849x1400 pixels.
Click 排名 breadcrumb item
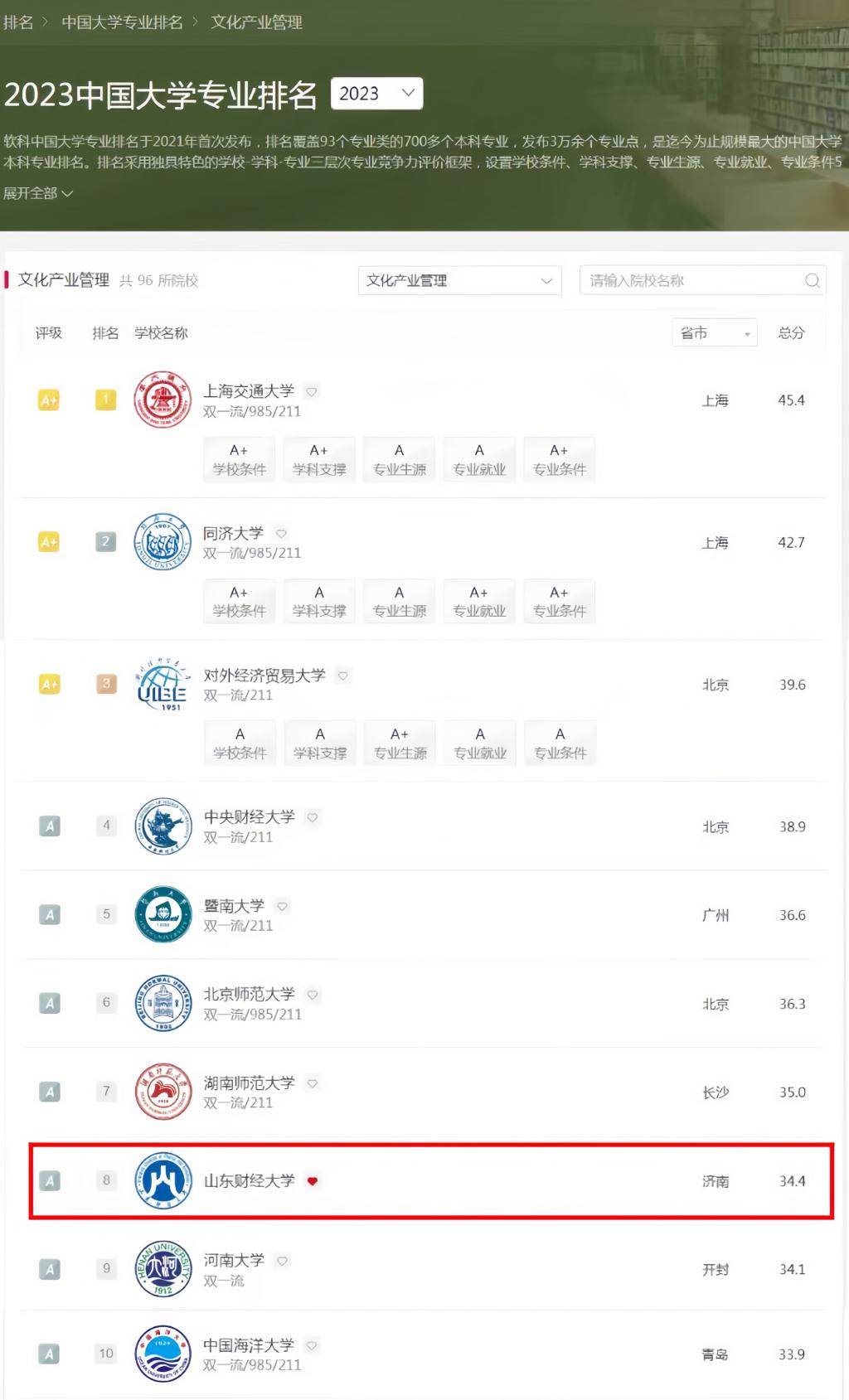18,22
